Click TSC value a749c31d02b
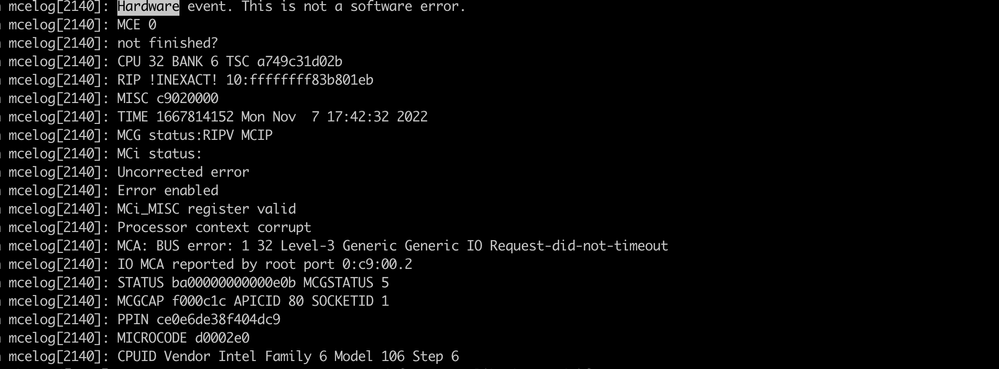Image resolution: width=999 pixels, height=369 pixels. [299, 62]
